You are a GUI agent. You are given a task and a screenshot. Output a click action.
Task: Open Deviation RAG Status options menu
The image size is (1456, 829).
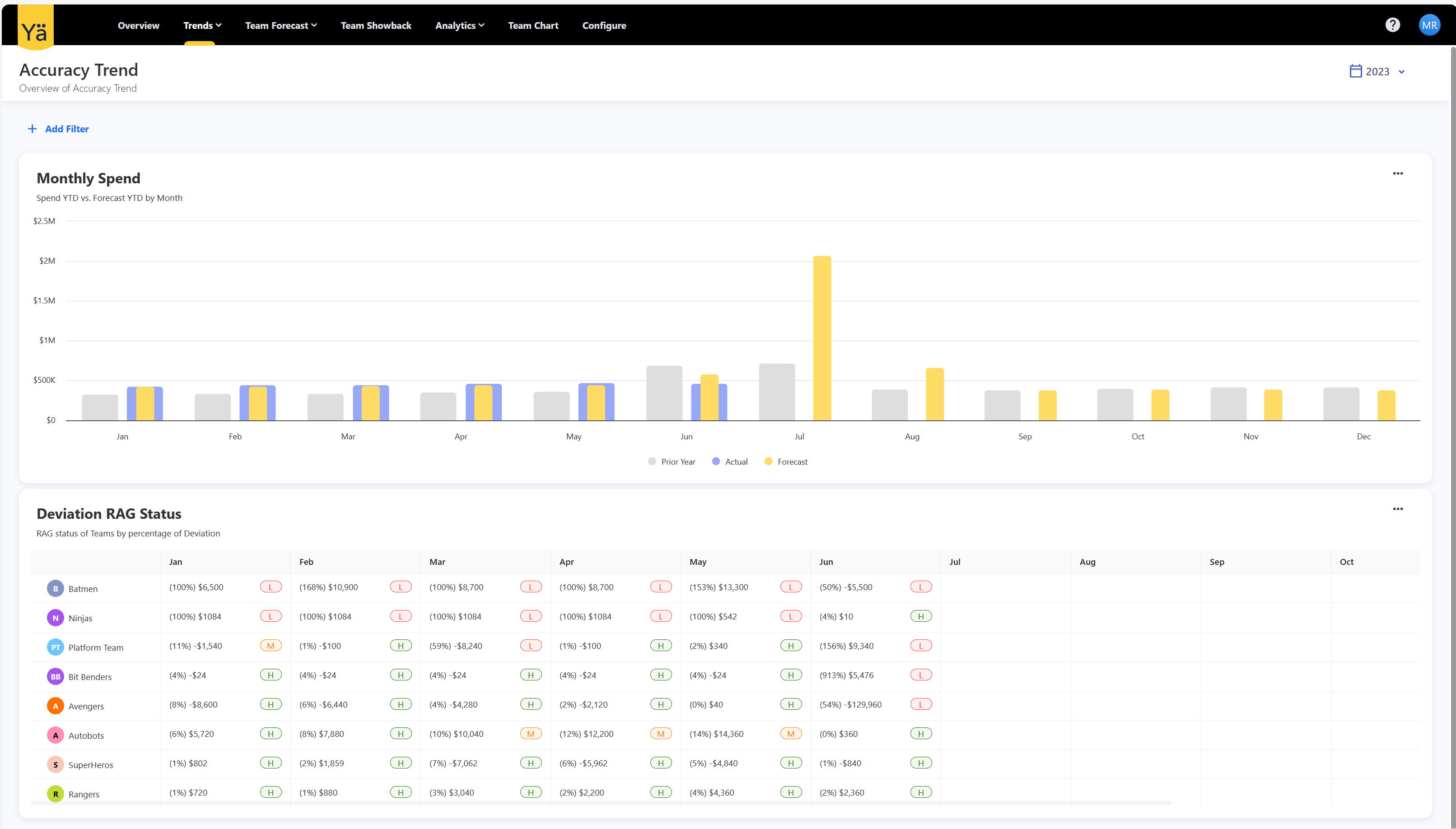pyautogui.click(x=1397, y=509)
